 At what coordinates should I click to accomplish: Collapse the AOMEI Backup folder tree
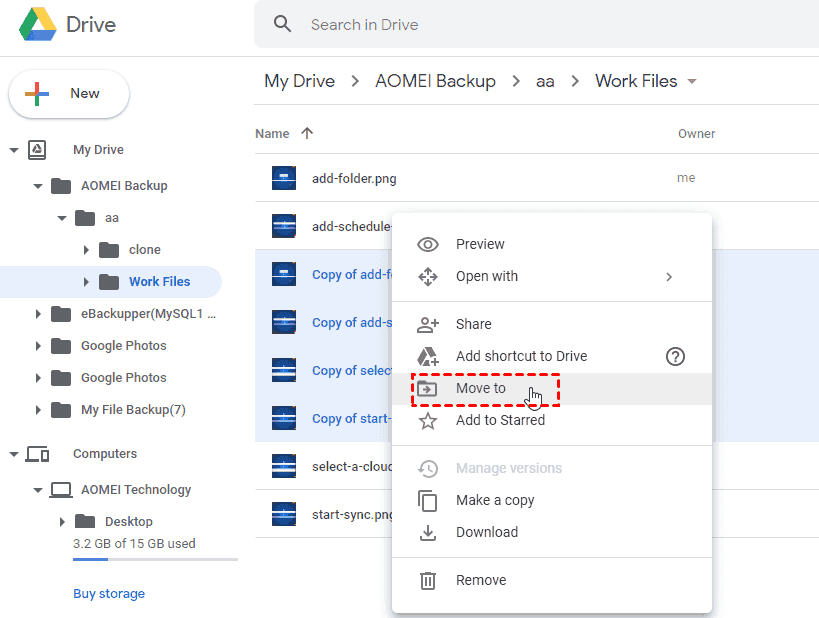point(38,186)
